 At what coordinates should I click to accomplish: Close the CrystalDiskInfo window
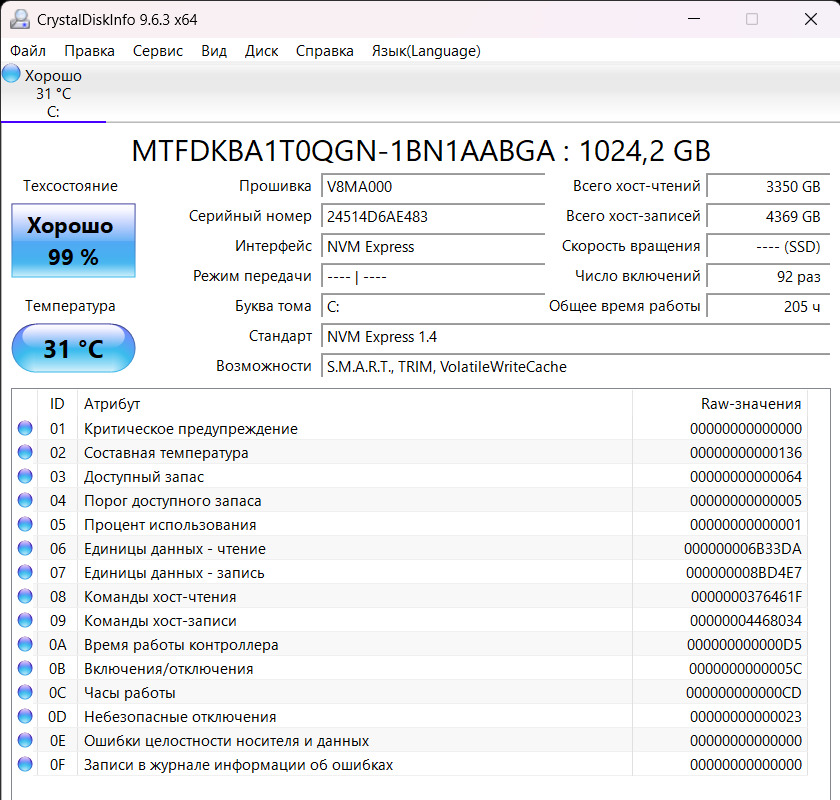point(811,19)
